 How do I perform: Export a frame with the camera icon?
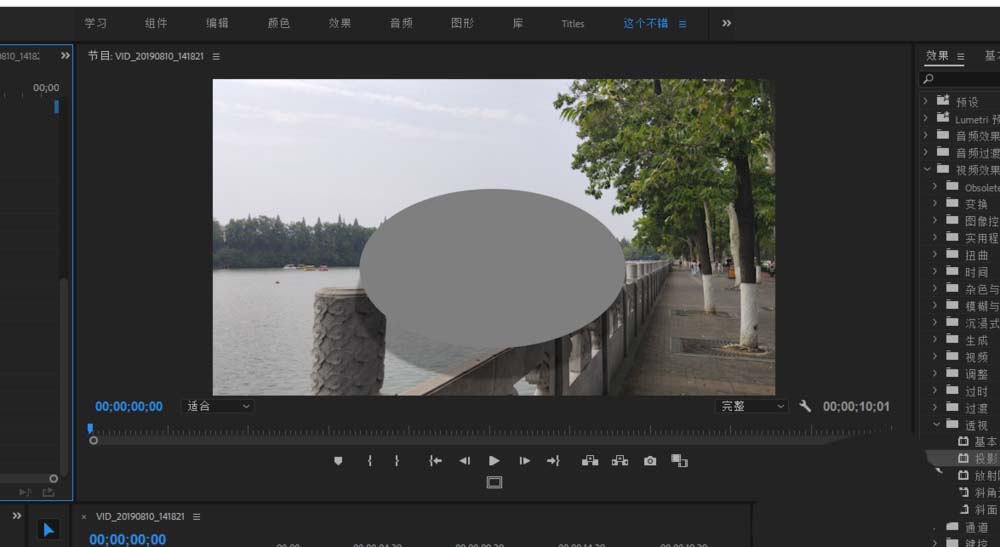(650, 461)
